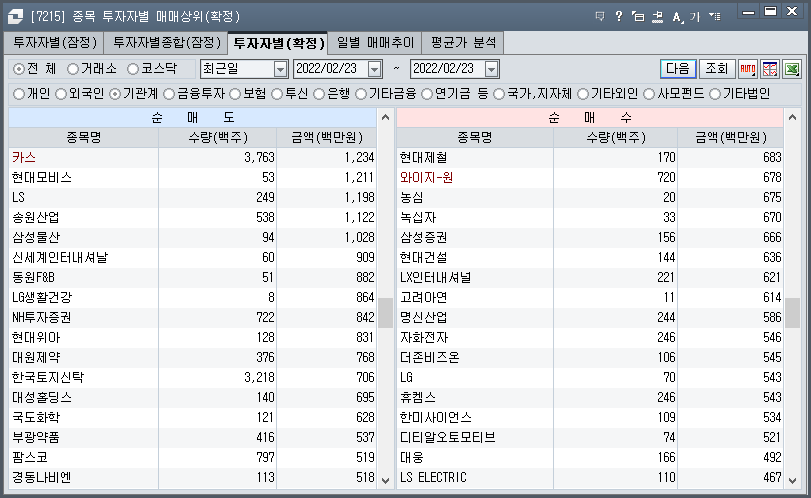Click the 순매도 table's 종목명 column header

(x=83, y=138)
